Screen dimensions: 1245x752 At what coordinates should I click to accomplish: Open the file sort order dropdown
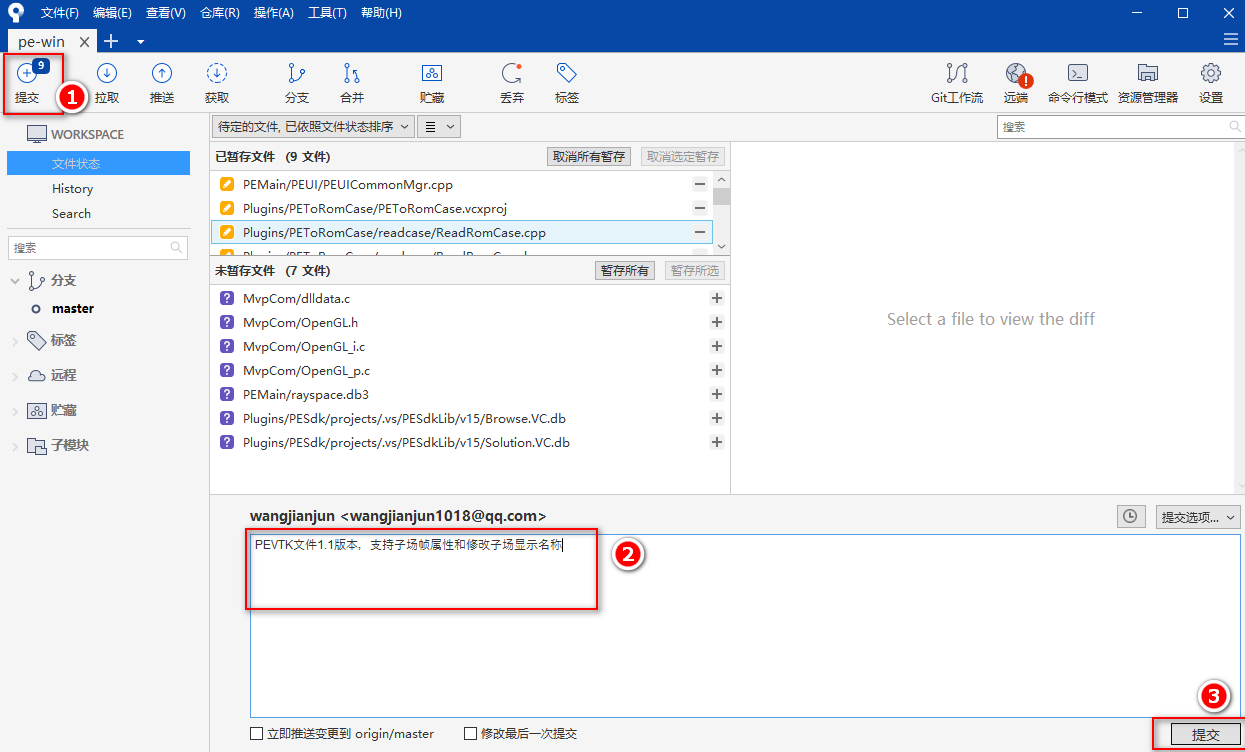point(313,127)
